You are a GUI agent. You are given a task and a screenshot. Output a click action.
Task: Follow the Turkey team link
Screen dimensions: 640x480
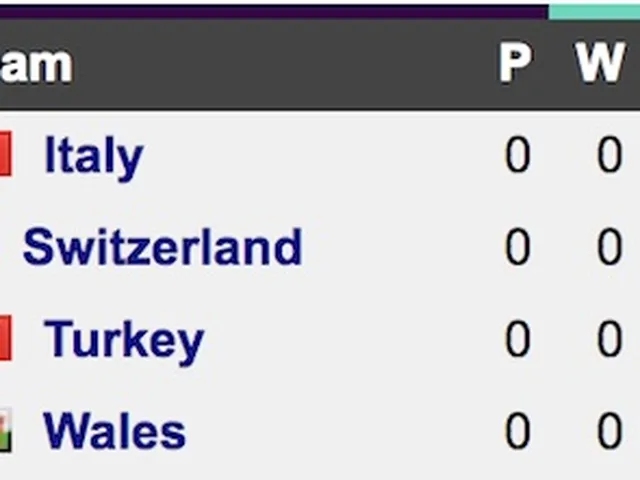click(124, 340)
